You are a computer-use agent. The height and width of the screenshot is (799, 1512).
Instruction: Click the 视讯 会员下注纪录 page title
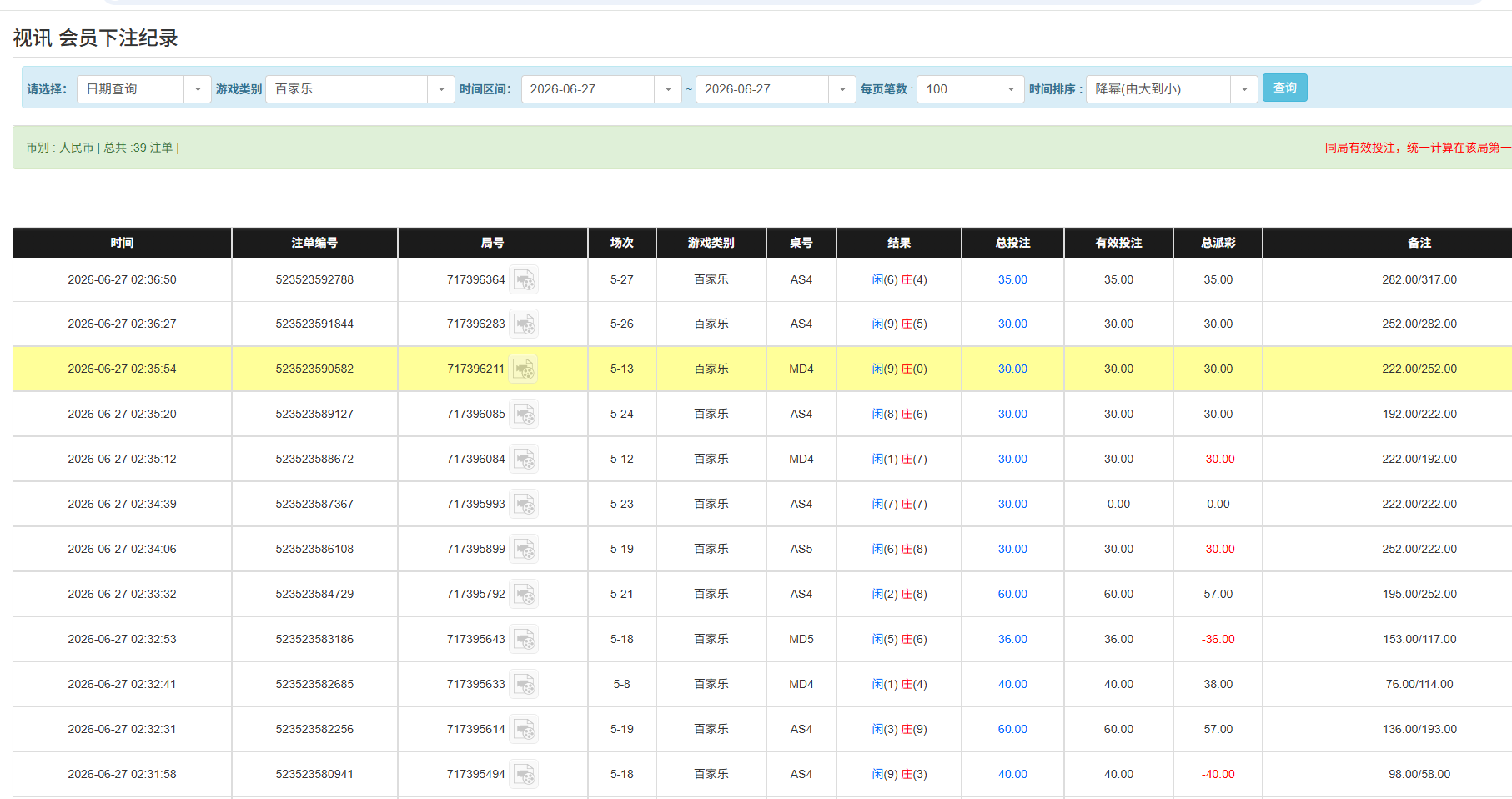pyautogui.click(x=96, y=38)
